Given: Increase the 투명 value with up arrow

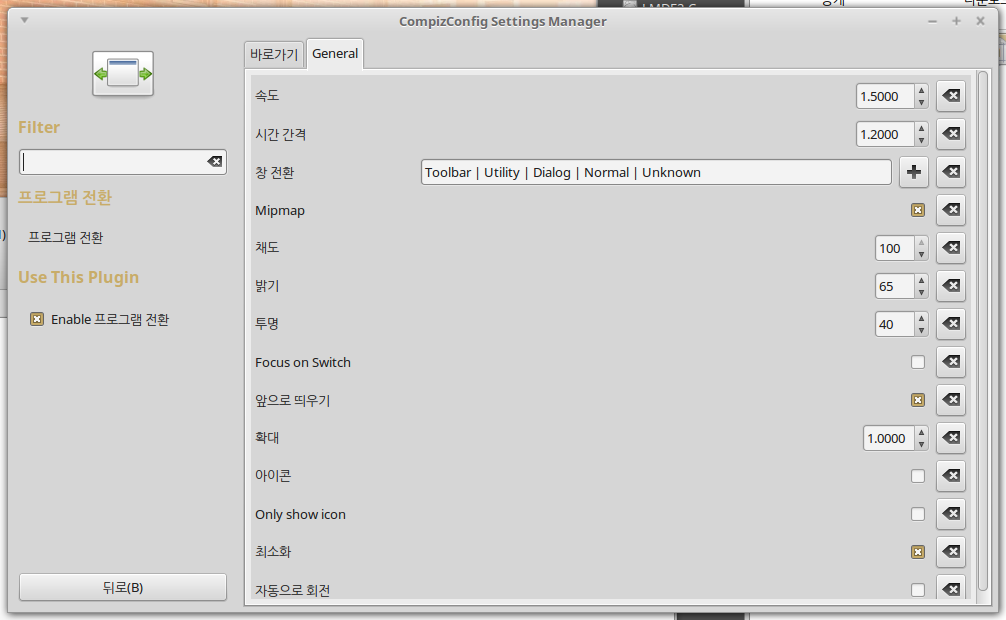Looking at the screenshot, I should [x=921, y=318].
